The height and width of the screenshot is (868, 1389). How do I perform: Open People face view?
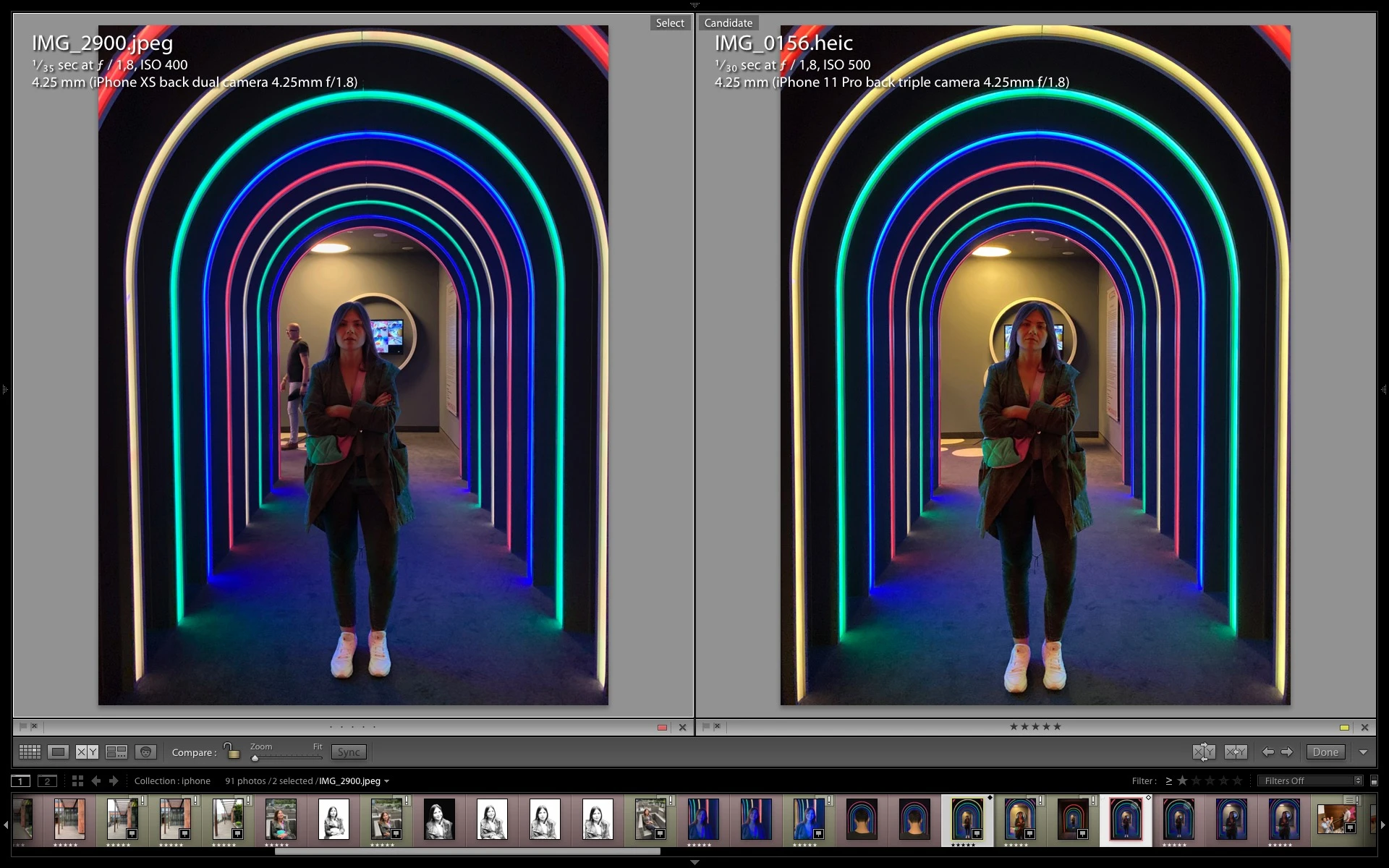pos(145,752)
